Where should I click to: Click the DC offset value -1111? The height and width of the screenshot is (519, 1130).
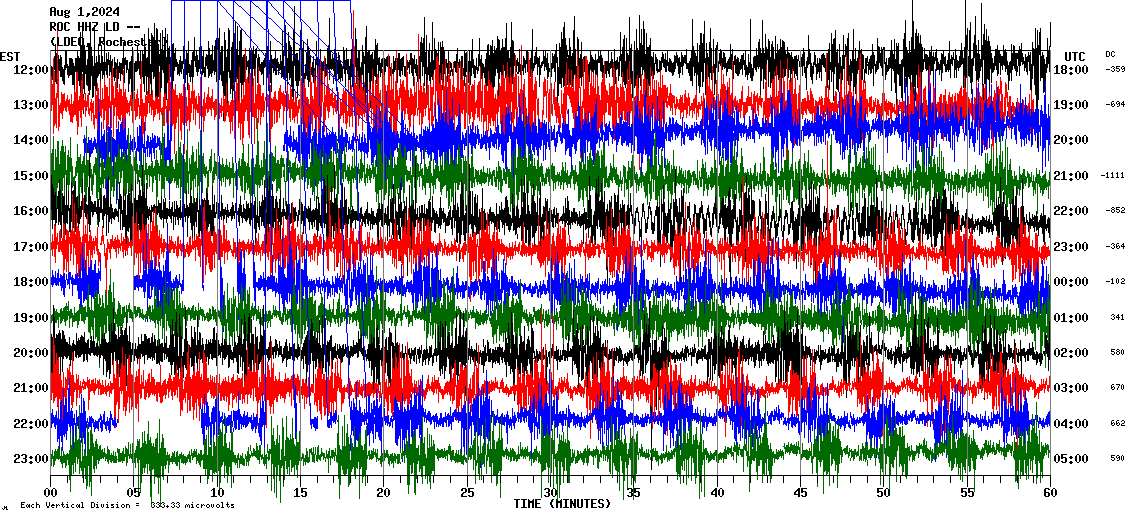(x=1112, y=176)
